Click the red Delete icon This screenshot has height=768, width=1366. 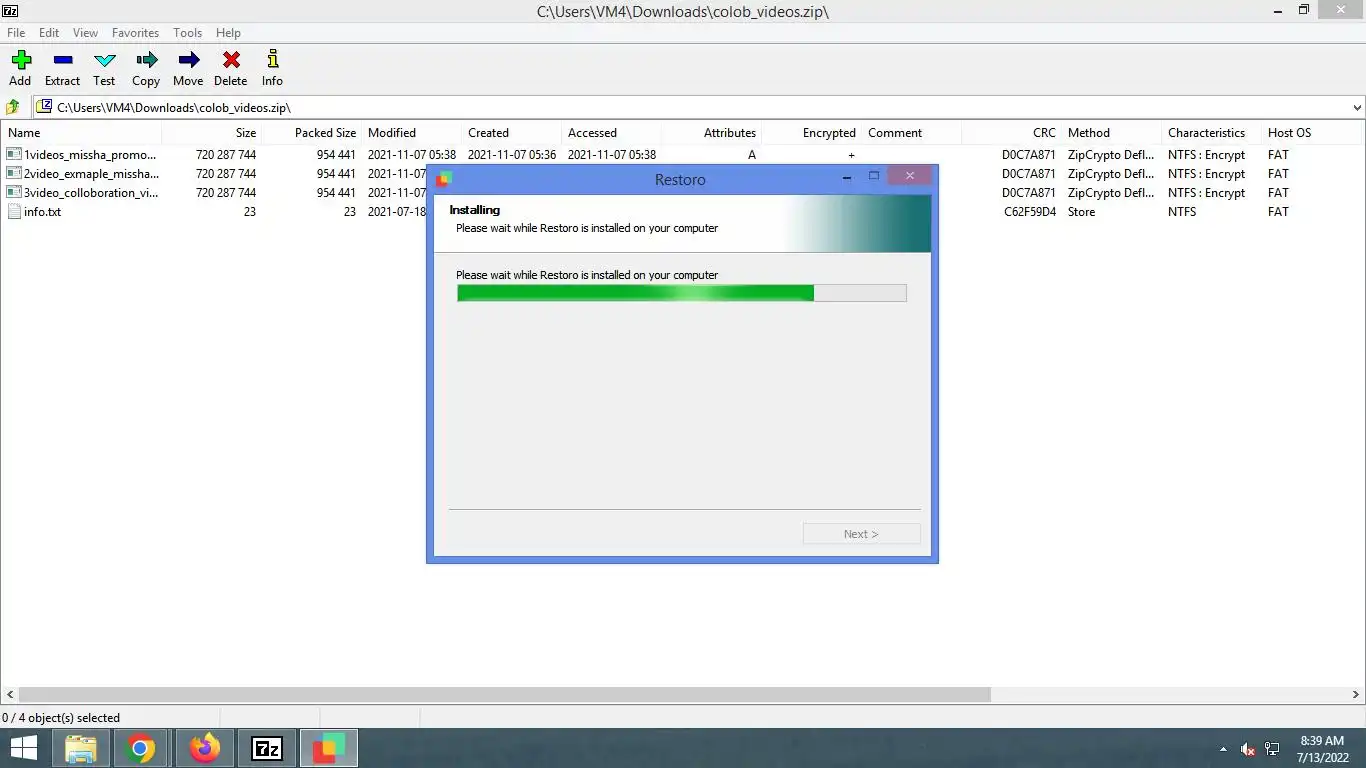[x=230, y=60]
